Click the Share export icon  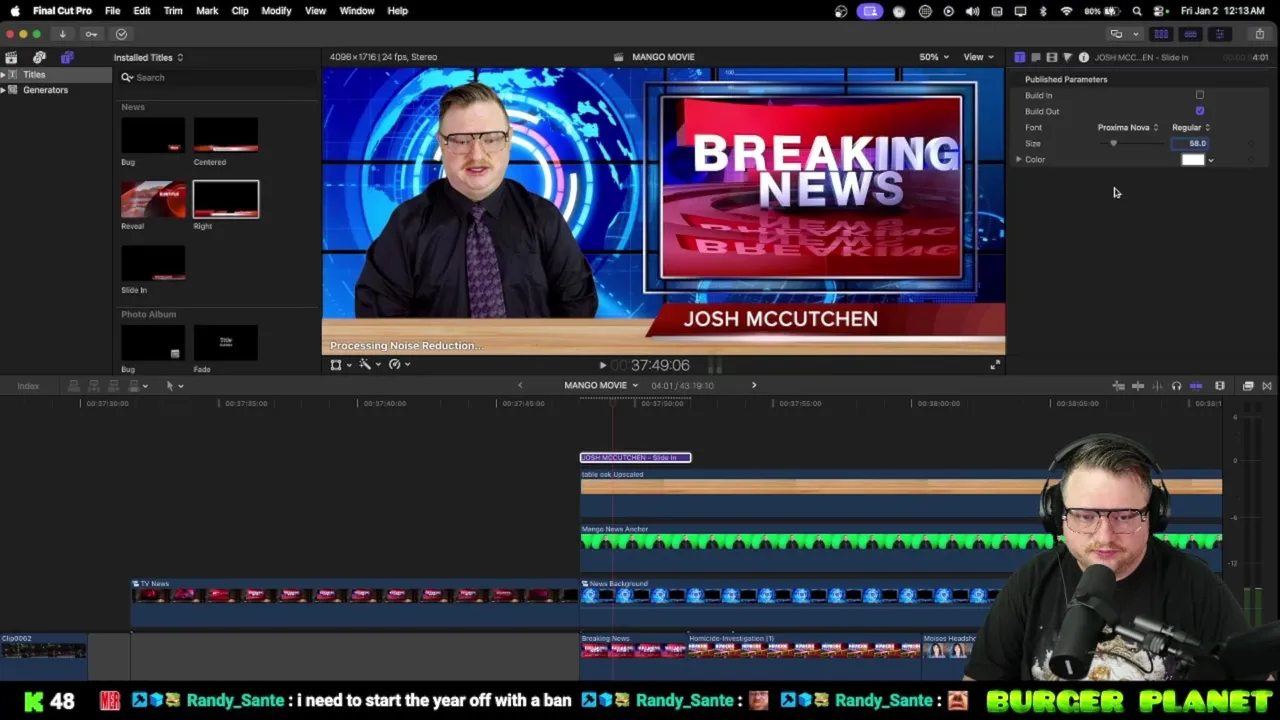pyautogui.click(x=1259, y=34)
